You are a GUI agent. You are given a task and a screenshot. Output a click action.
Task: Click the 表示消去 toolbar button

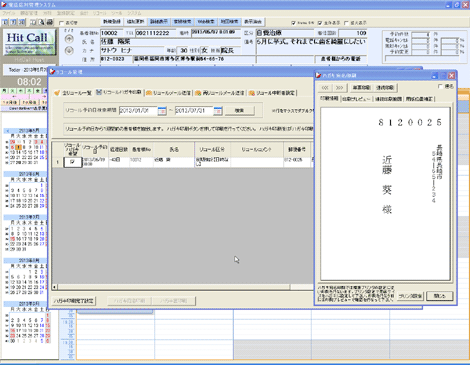tap(253, 22)
